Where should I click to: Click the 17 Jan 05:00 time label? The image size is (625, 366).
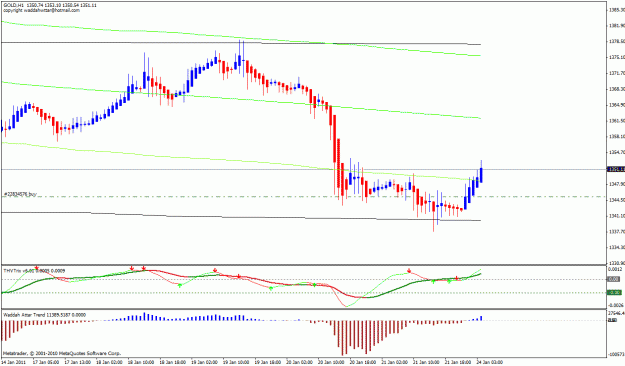45,362
